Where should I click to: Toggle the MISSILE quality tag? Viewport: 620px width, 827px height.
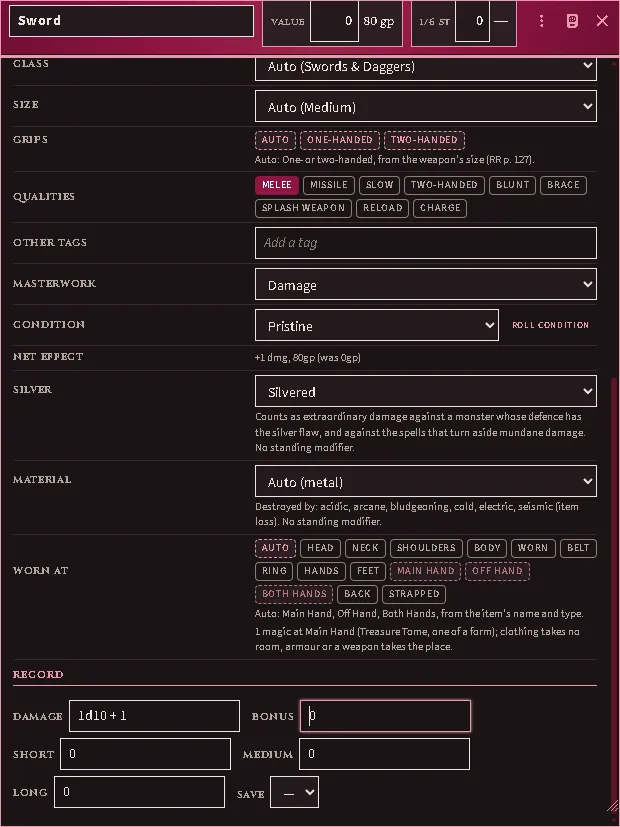pyautogui.click(x=328, y=185)
